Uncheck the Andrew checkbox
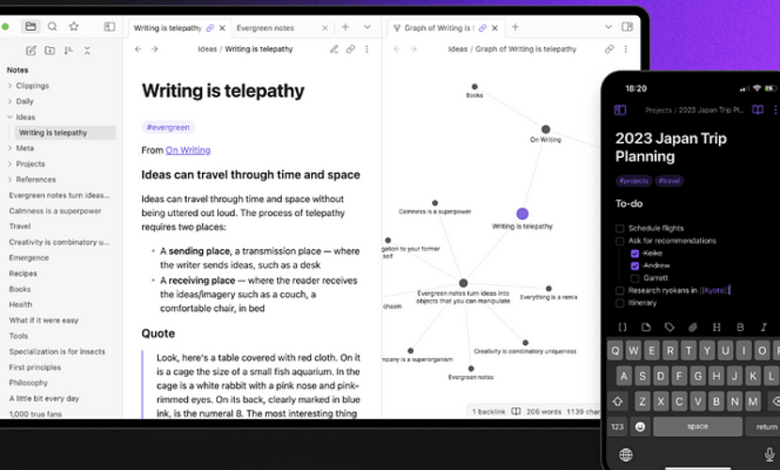The height and width of the screenshot is (470, 780). click(x=635, y=266)
